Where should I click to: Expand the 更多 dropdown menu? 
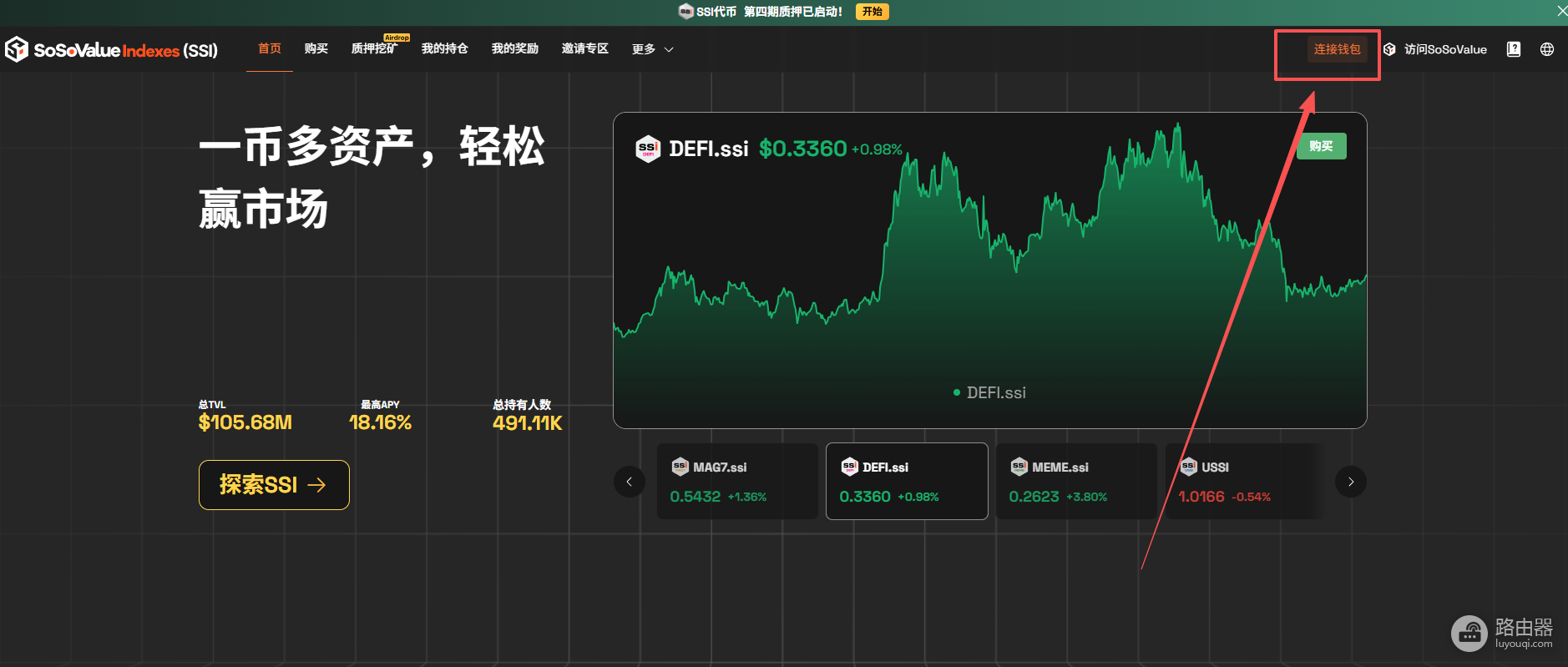click(x=653, y=49)
